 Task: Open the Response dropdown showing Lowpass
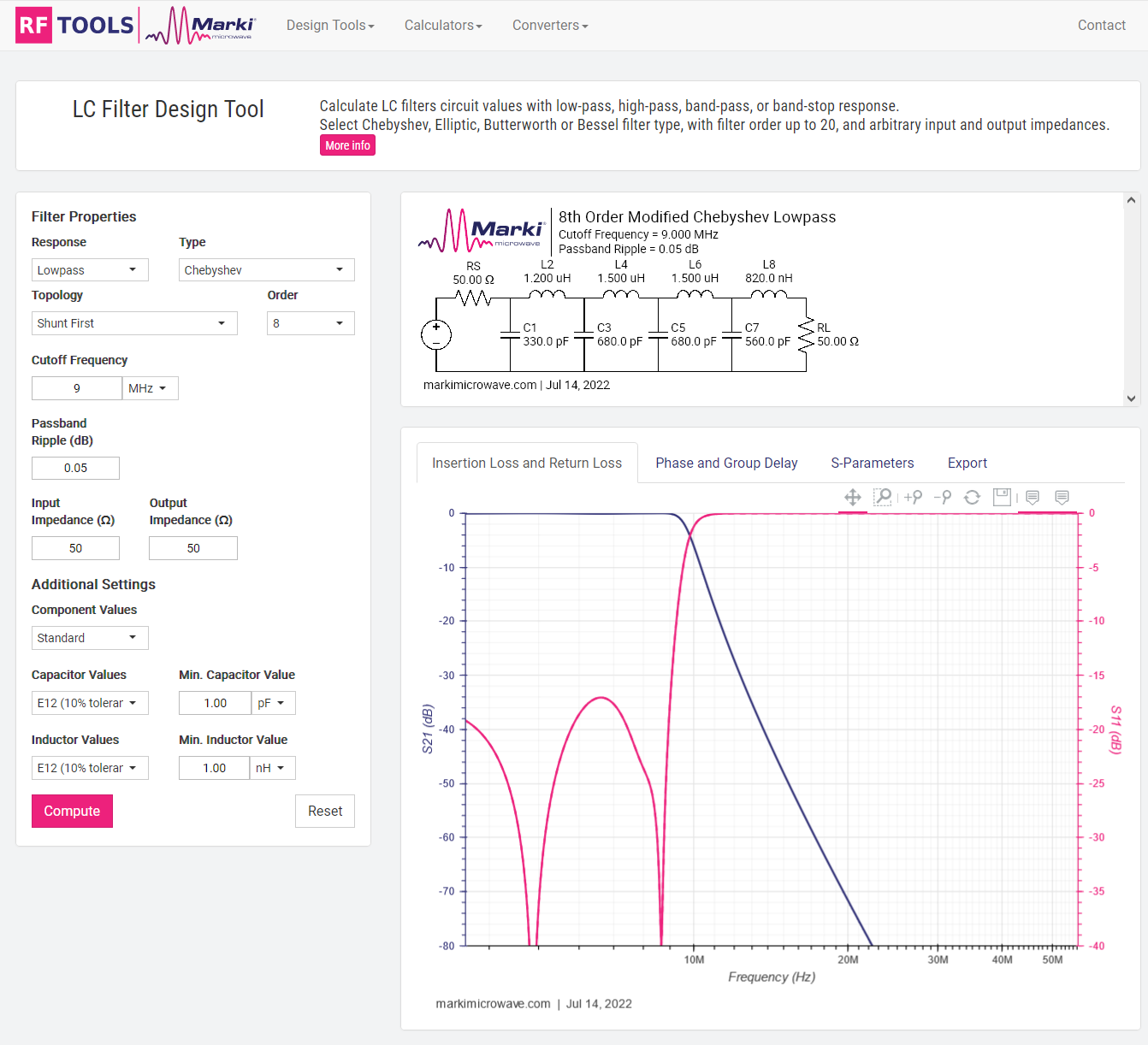(90, 270)
